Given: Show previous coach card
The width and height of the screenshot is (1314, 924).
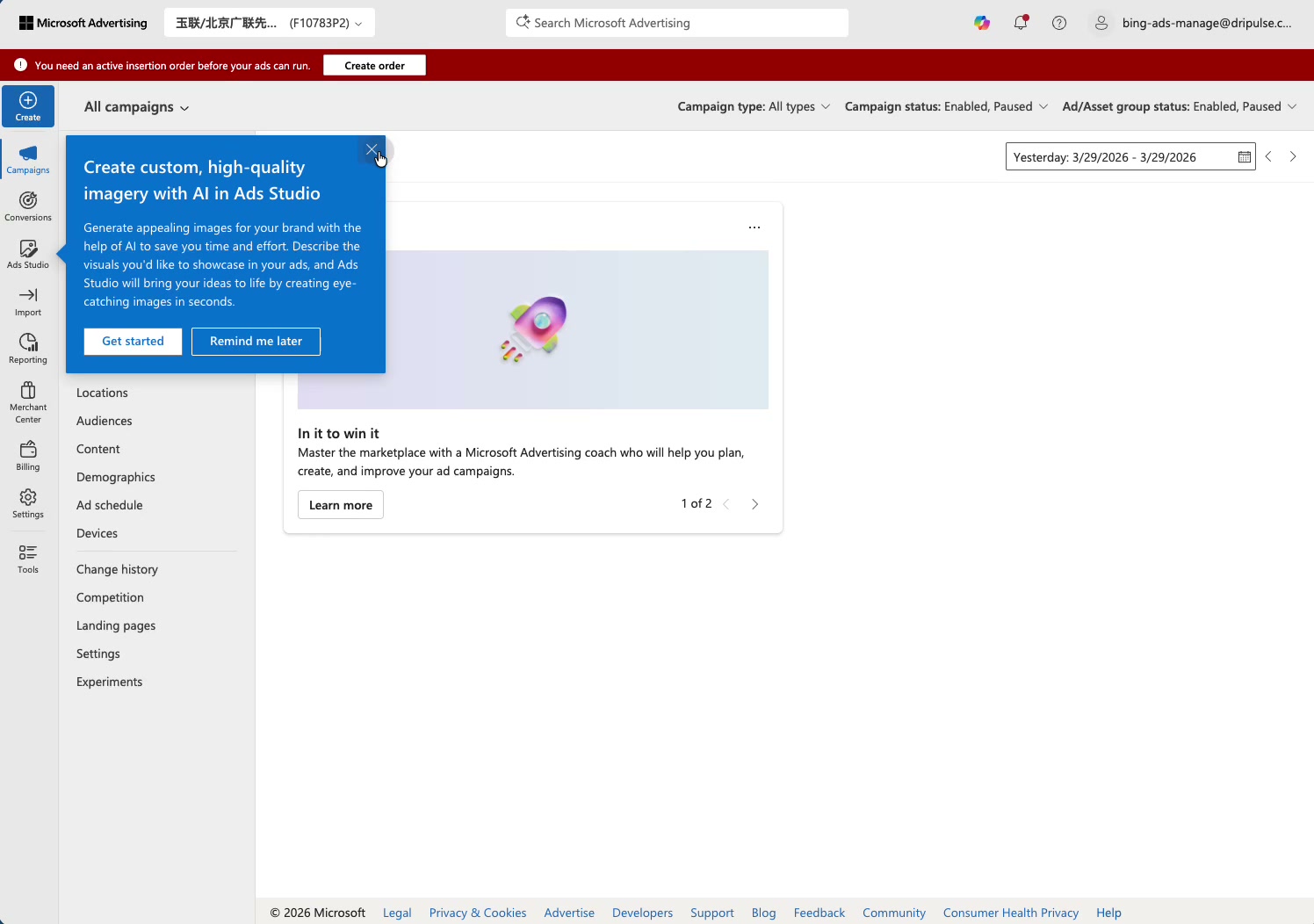Looking at the screenshot, I should tap(726, 504).
